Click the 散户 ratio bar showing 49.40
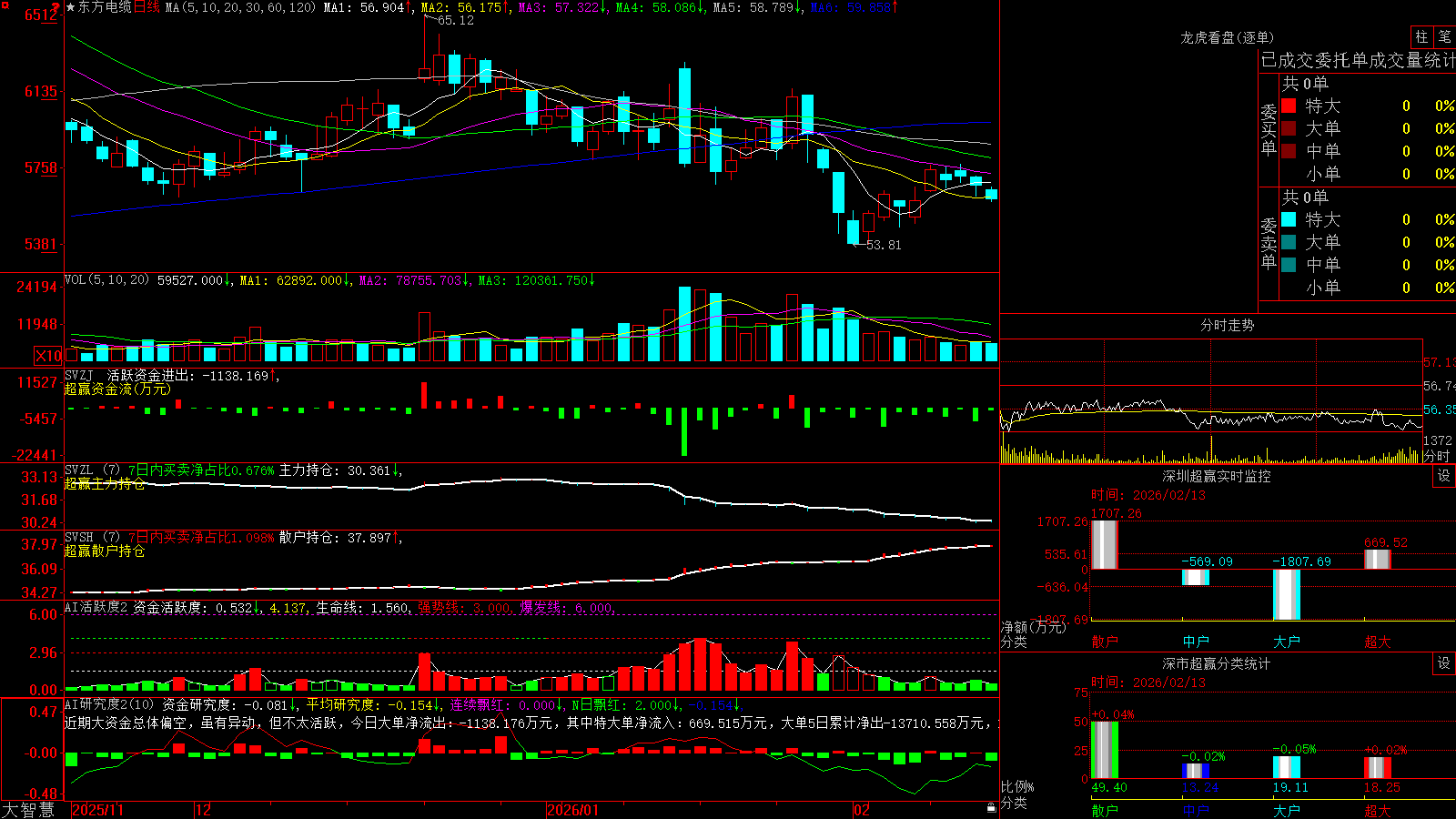This screenshot has width=1456, height=819. [1105, 750]
